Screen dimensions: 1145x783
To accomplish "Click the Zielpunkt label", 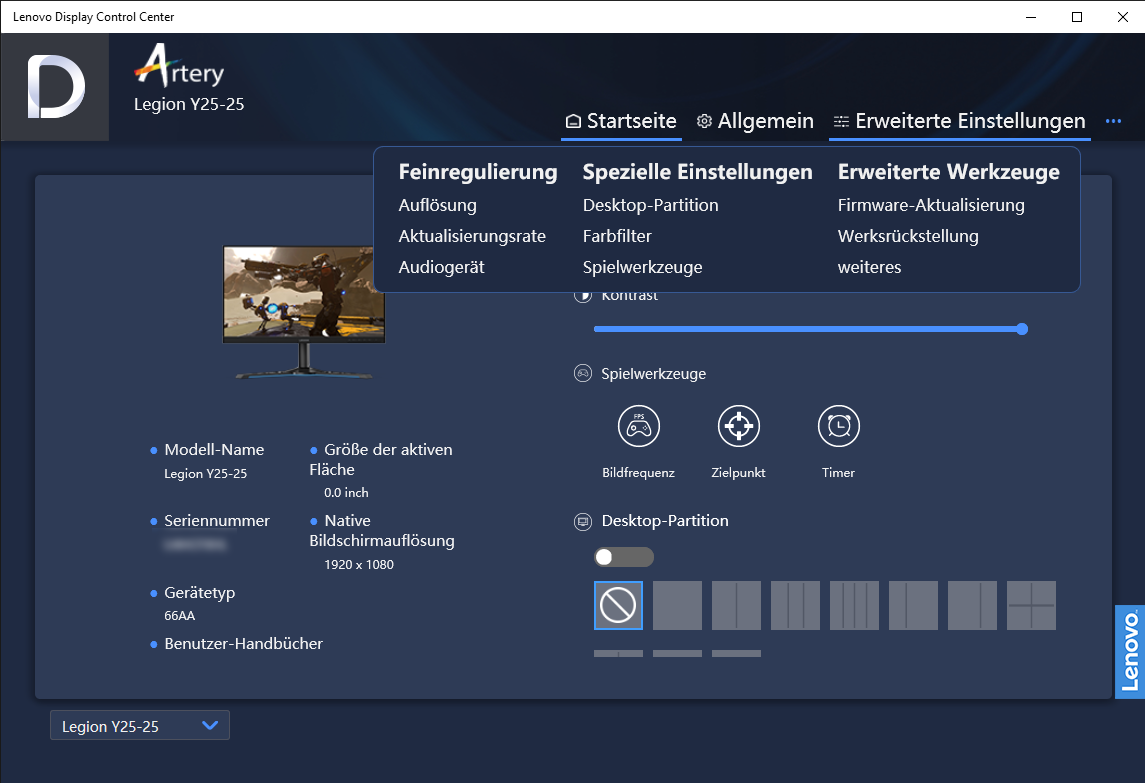I will coord(738,473).
